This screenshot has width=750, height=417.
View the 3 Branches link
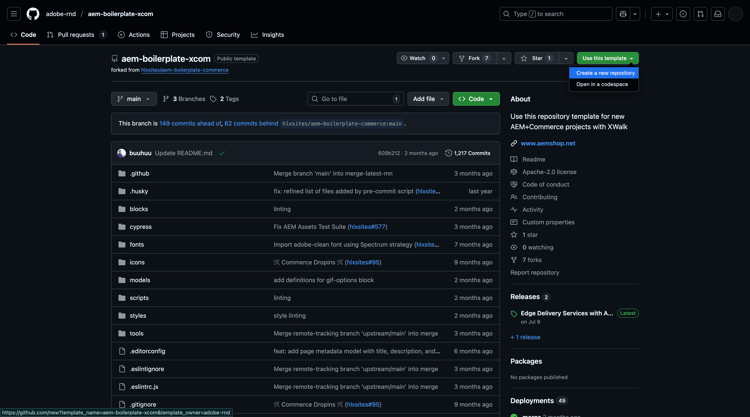pyautogui.click(x=184, y=99)
